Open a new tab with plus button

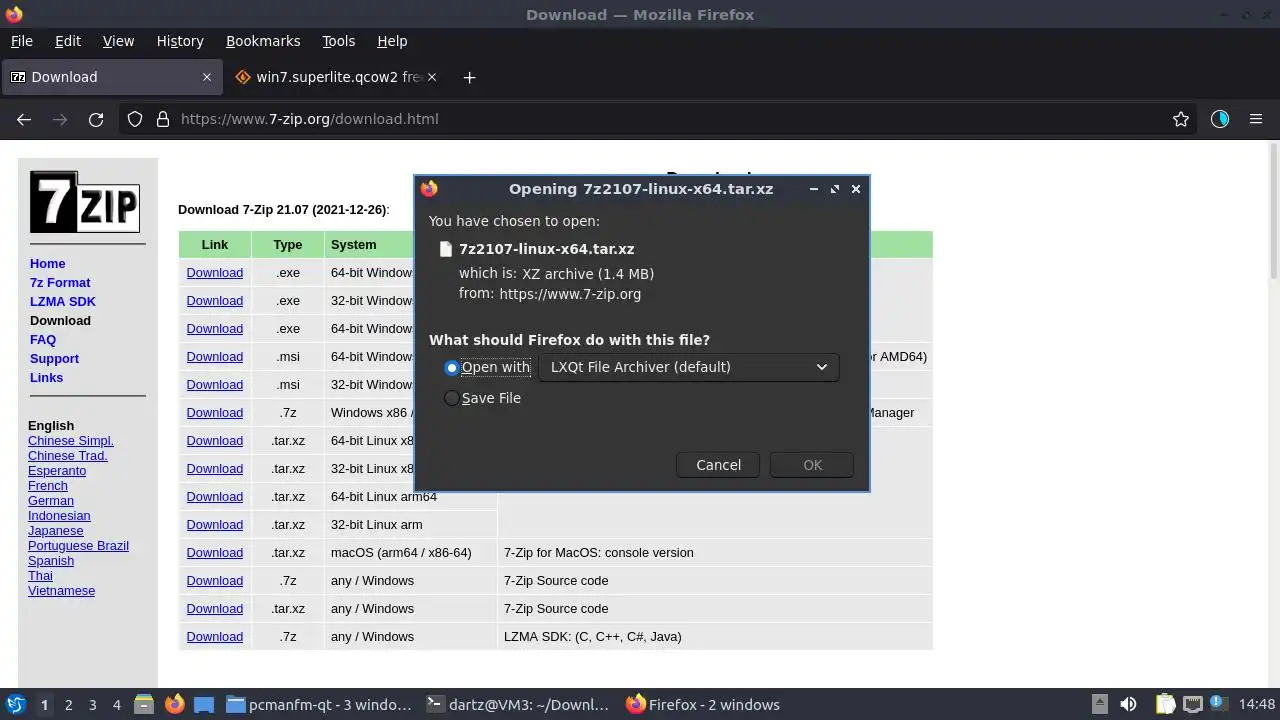469,77
